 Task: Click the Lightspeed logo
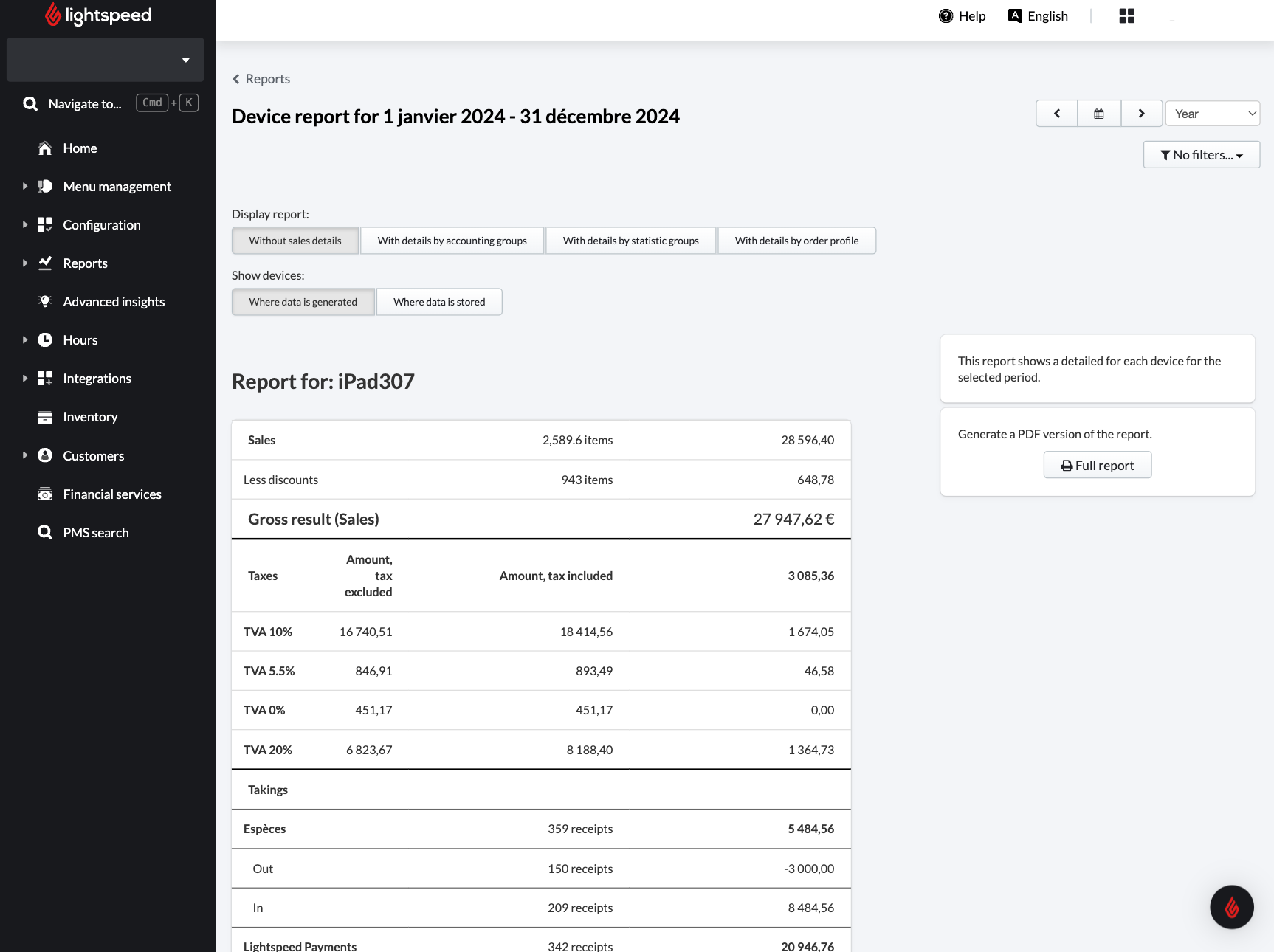click(98, 15)
